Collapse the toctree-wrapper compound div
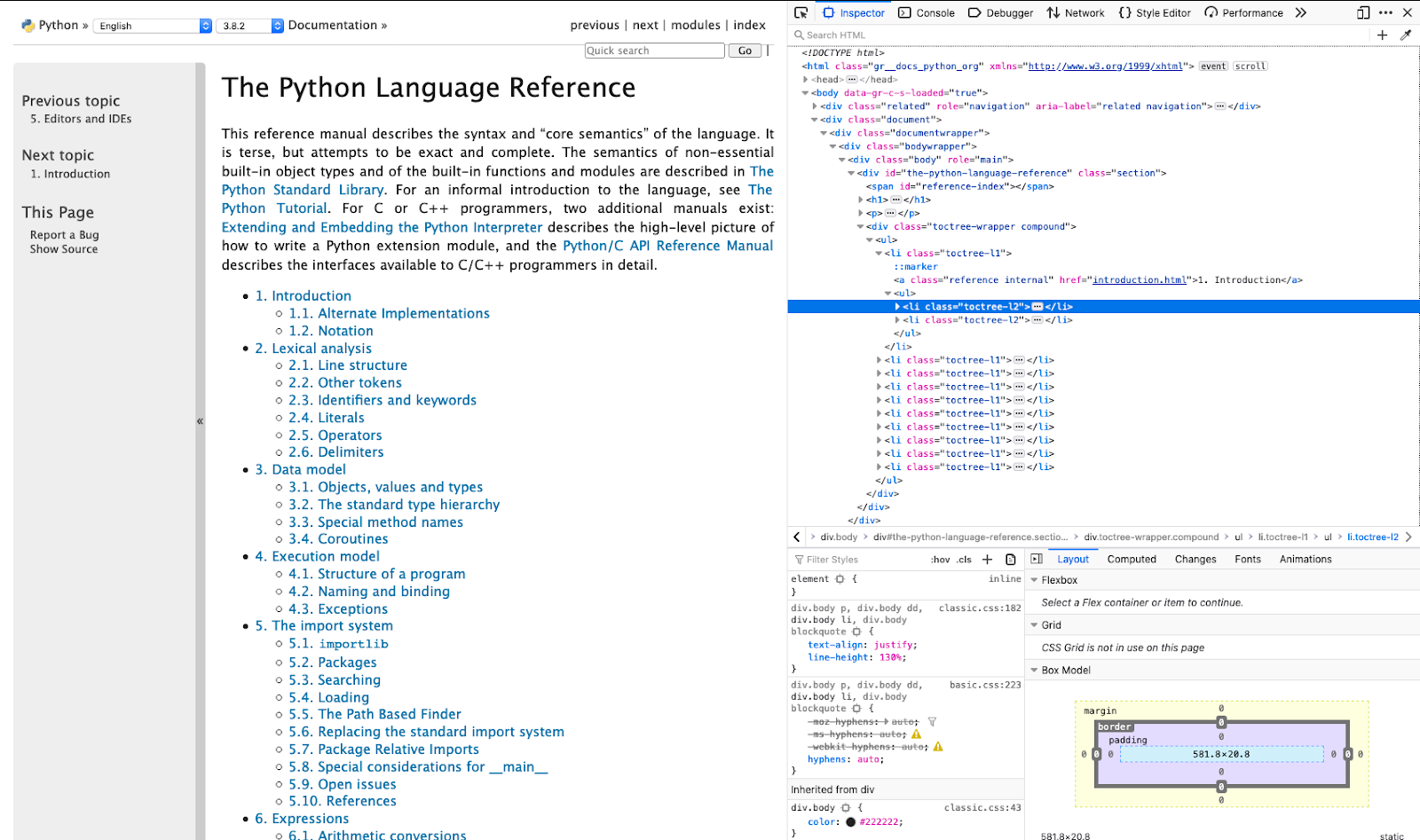The height and width of the screenshot is (840, 1420). [861, 227]
